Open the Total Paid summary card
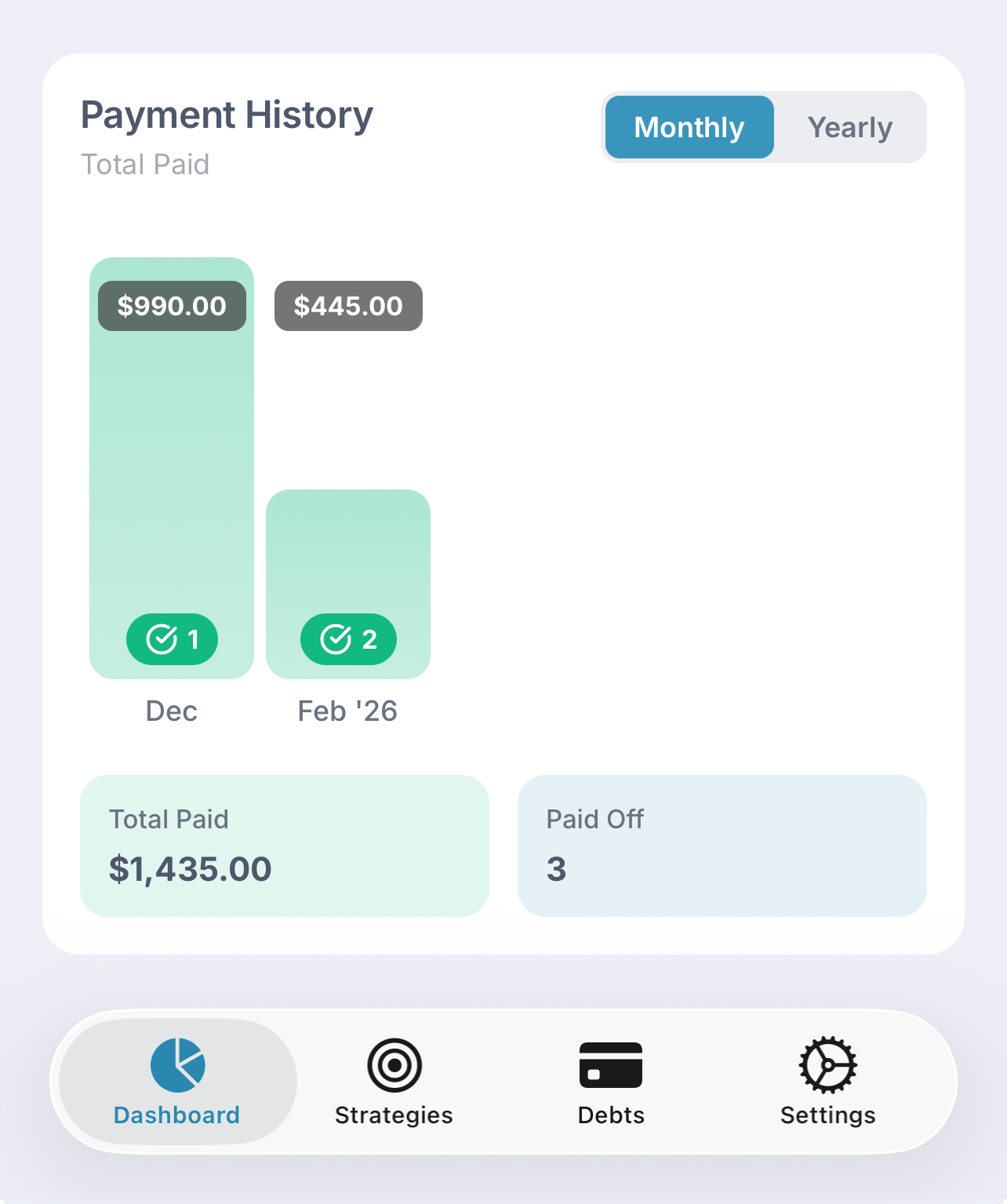Screen dimensions: 1007x1204 [x=285, y=846]
